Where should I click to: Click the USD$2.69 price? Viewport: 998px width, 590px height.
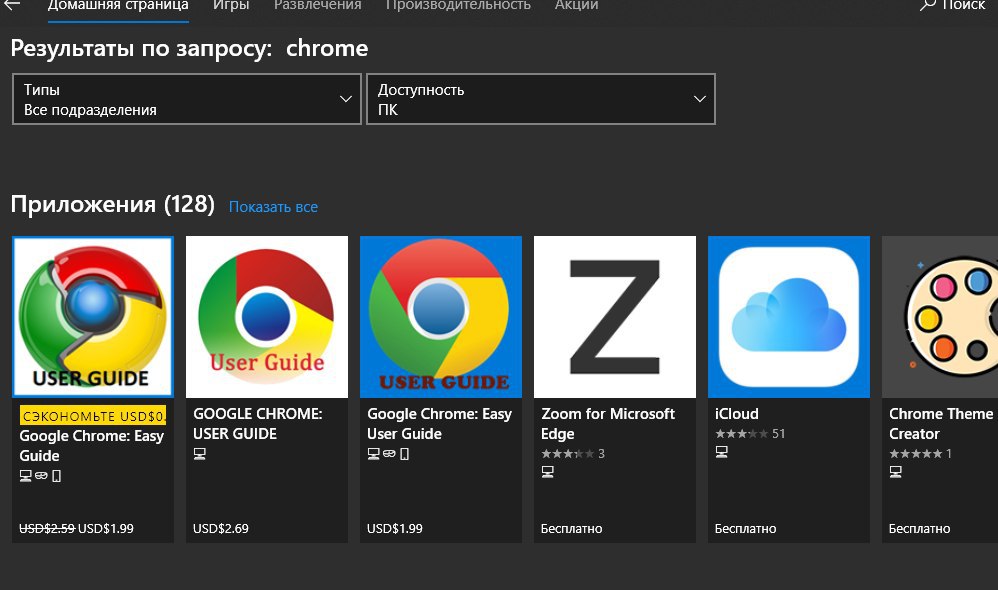click(221, 528)
